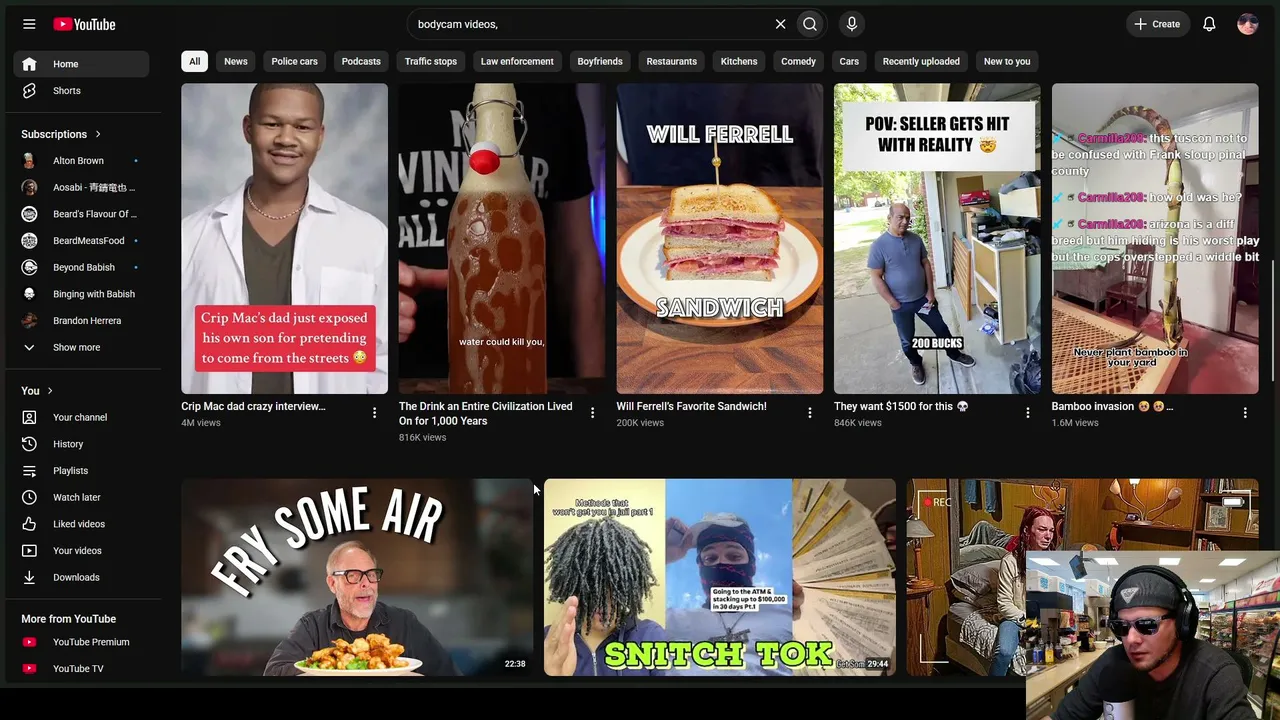Open Watch later list
1280x720 pixels.
click(x=81, y=497)
